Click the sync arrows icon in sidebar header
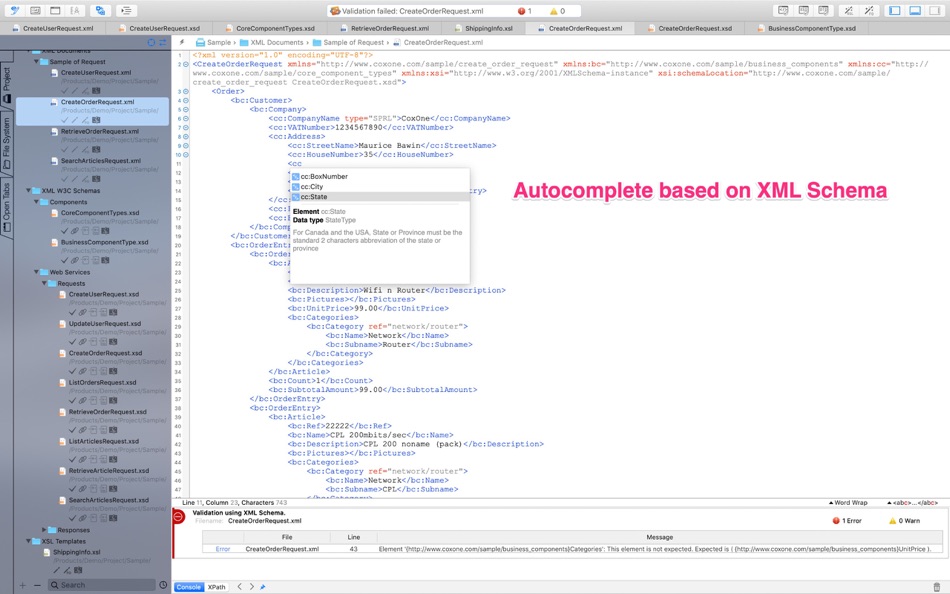 coord(162,42)
